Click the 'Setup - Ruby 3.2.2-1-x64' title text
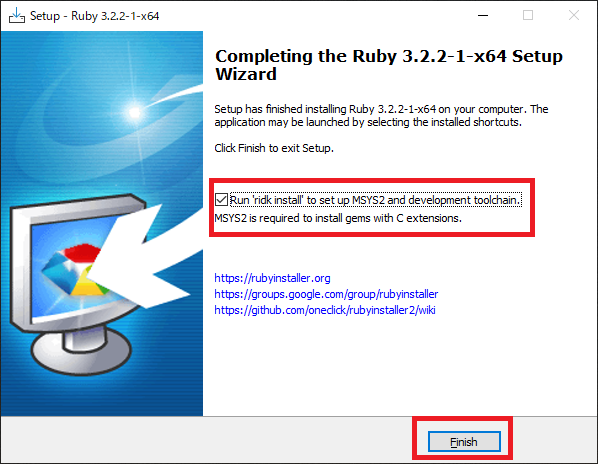 tap(95, 16)
